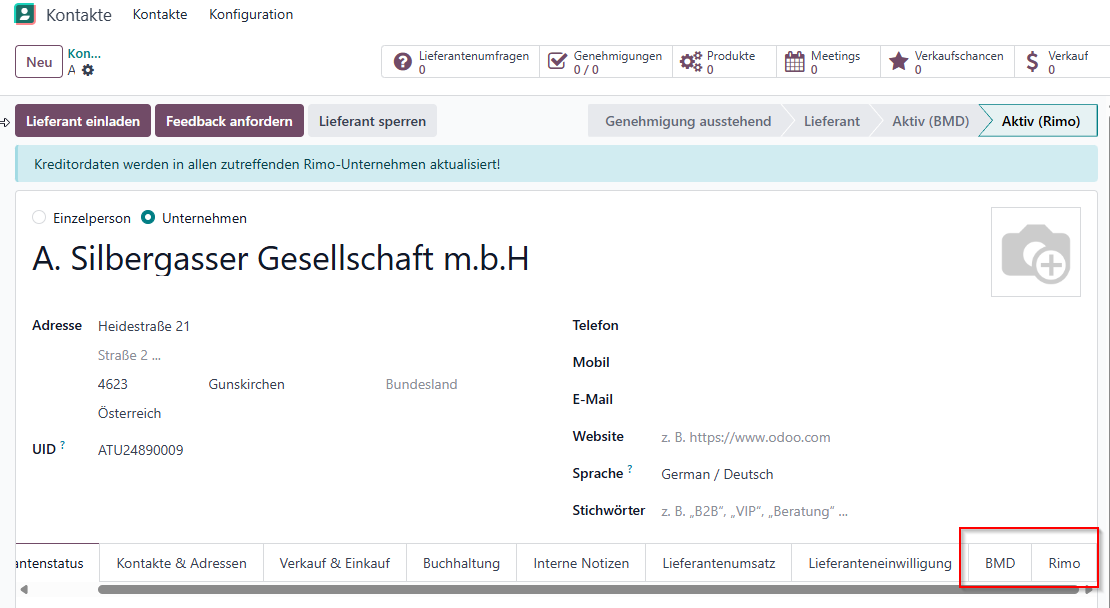Click the Kontakte app title
The image size is (1110, 608).
tap(79, 15)
